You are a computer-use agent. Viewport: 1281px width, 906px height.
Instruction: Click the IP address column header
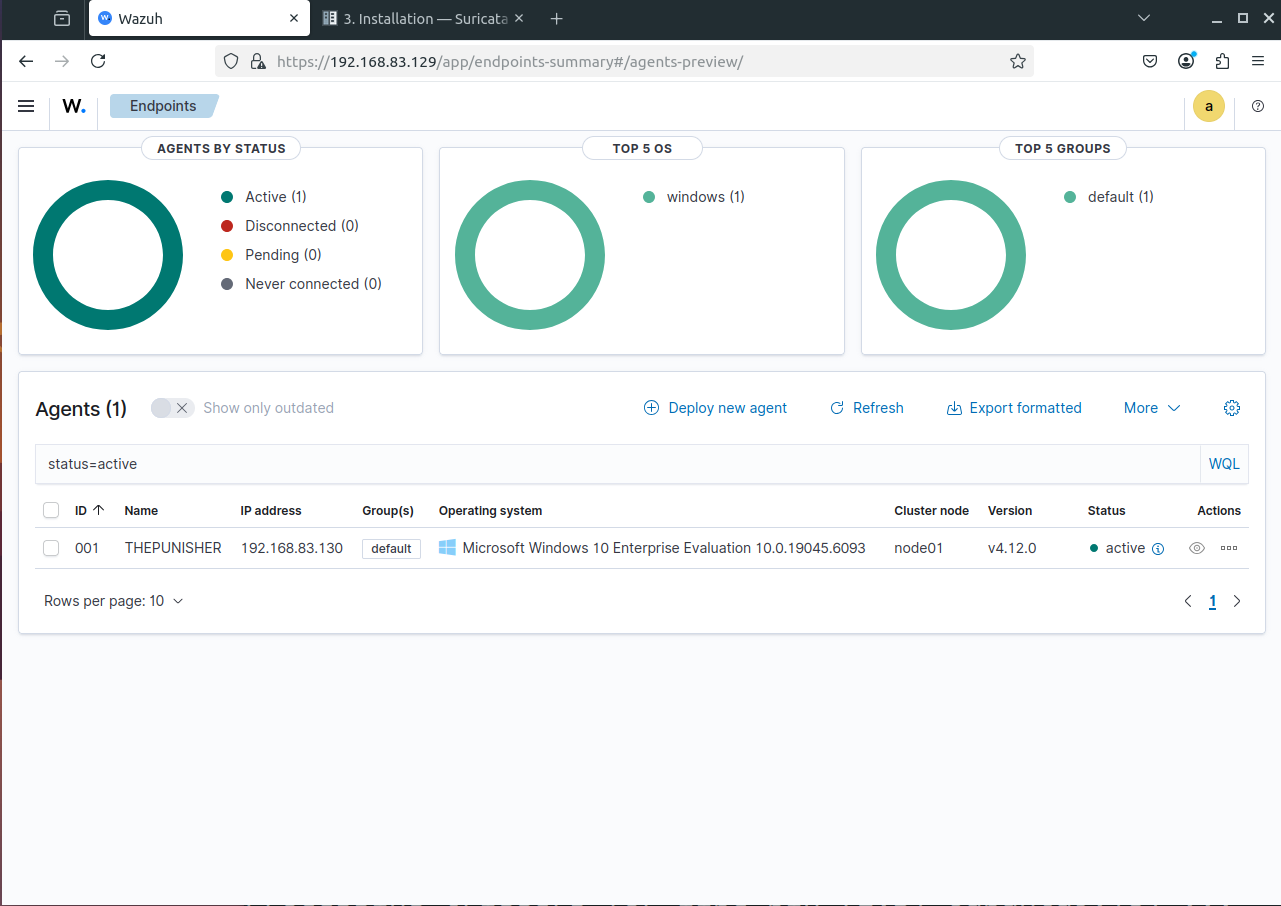point(271,510)
